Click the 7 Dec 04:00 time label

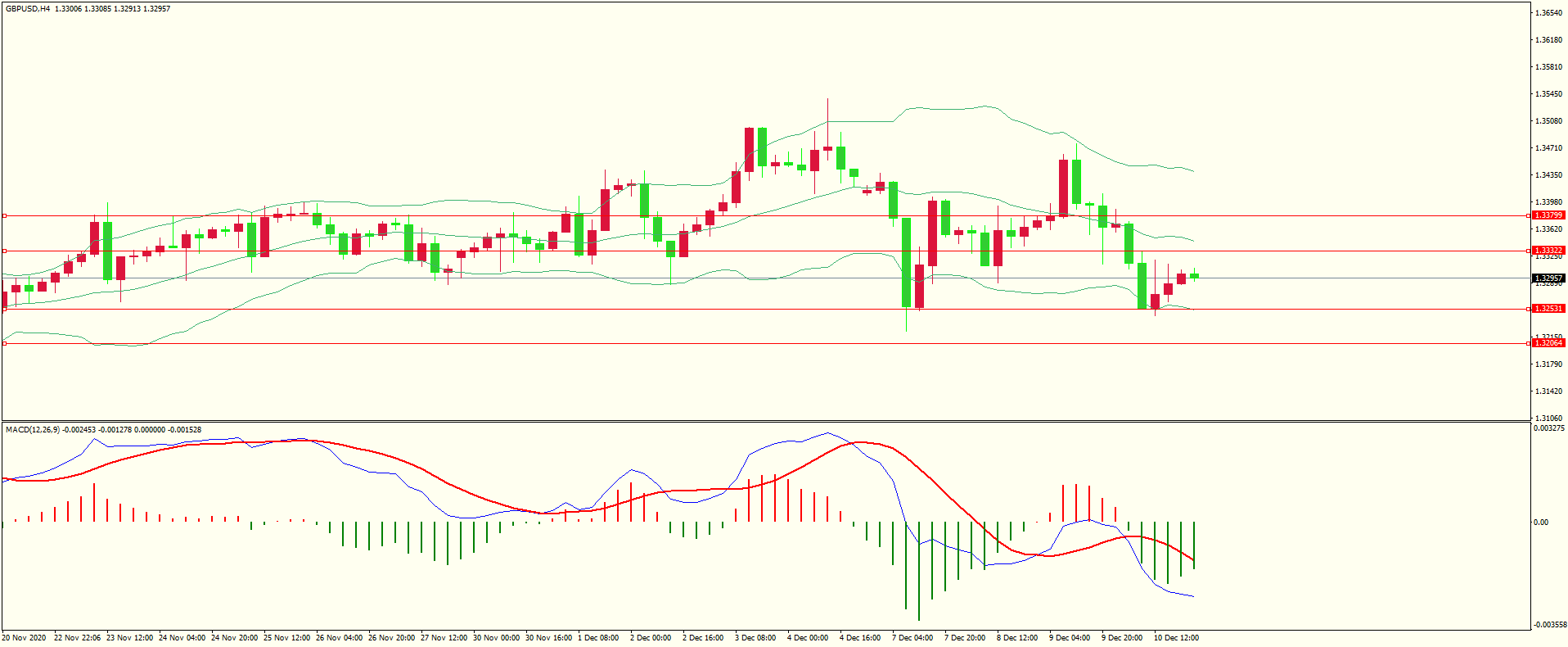(912, 638)
